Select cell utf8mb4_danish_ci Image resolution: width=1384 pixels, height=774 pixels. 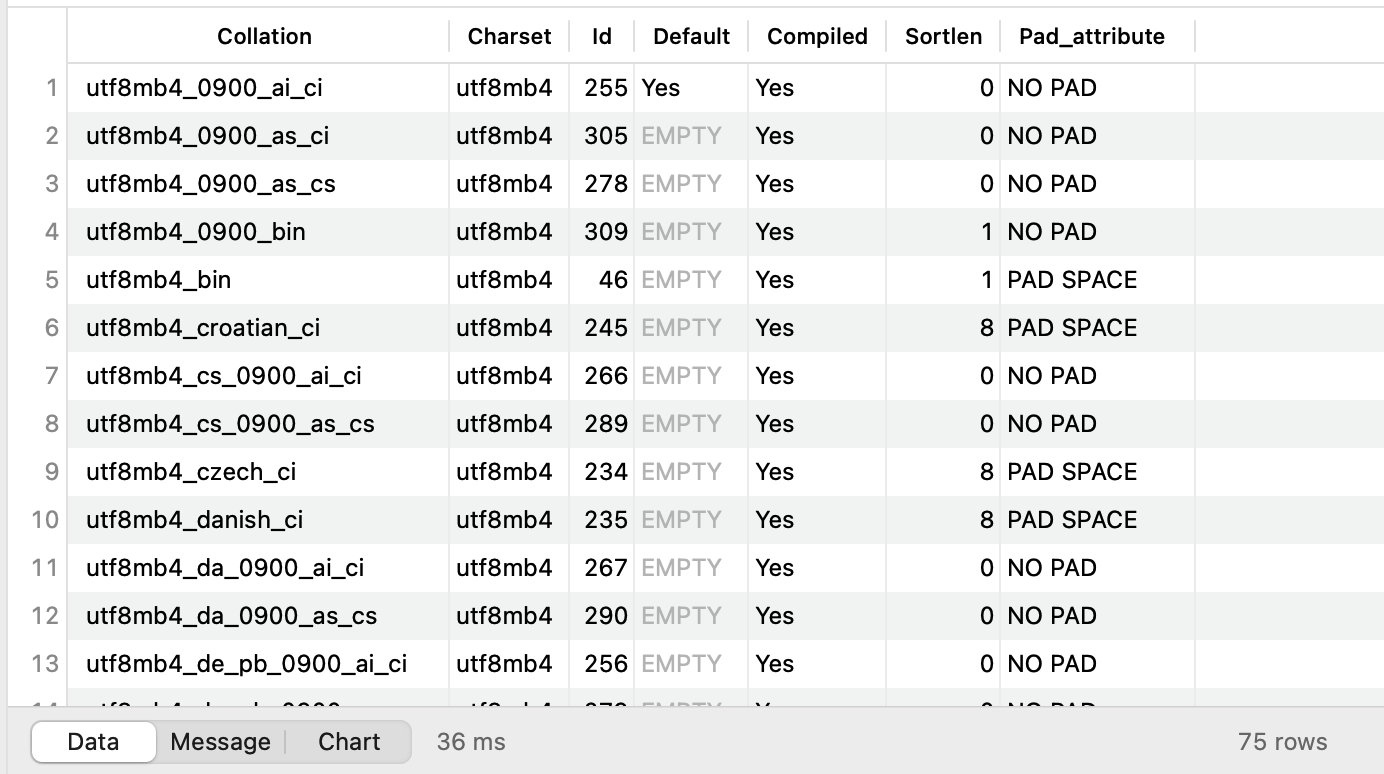pos(195,520)
